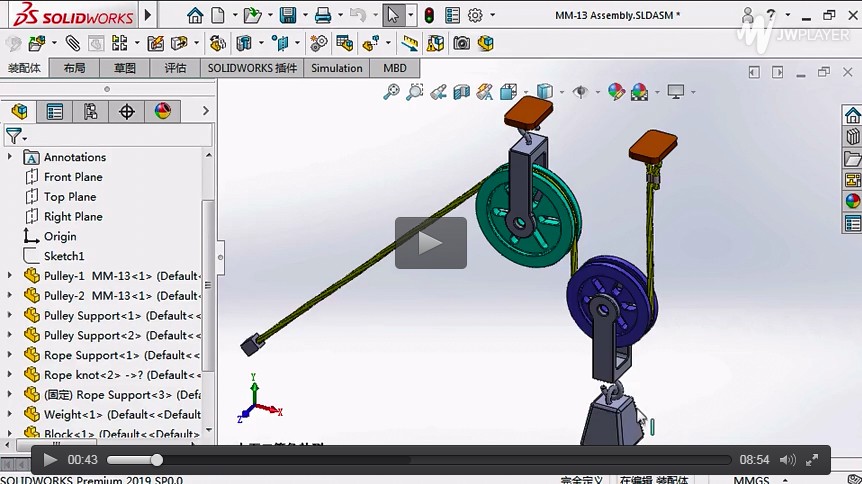Open the Hide/Show Items eye dropdown

coord(582,92)
